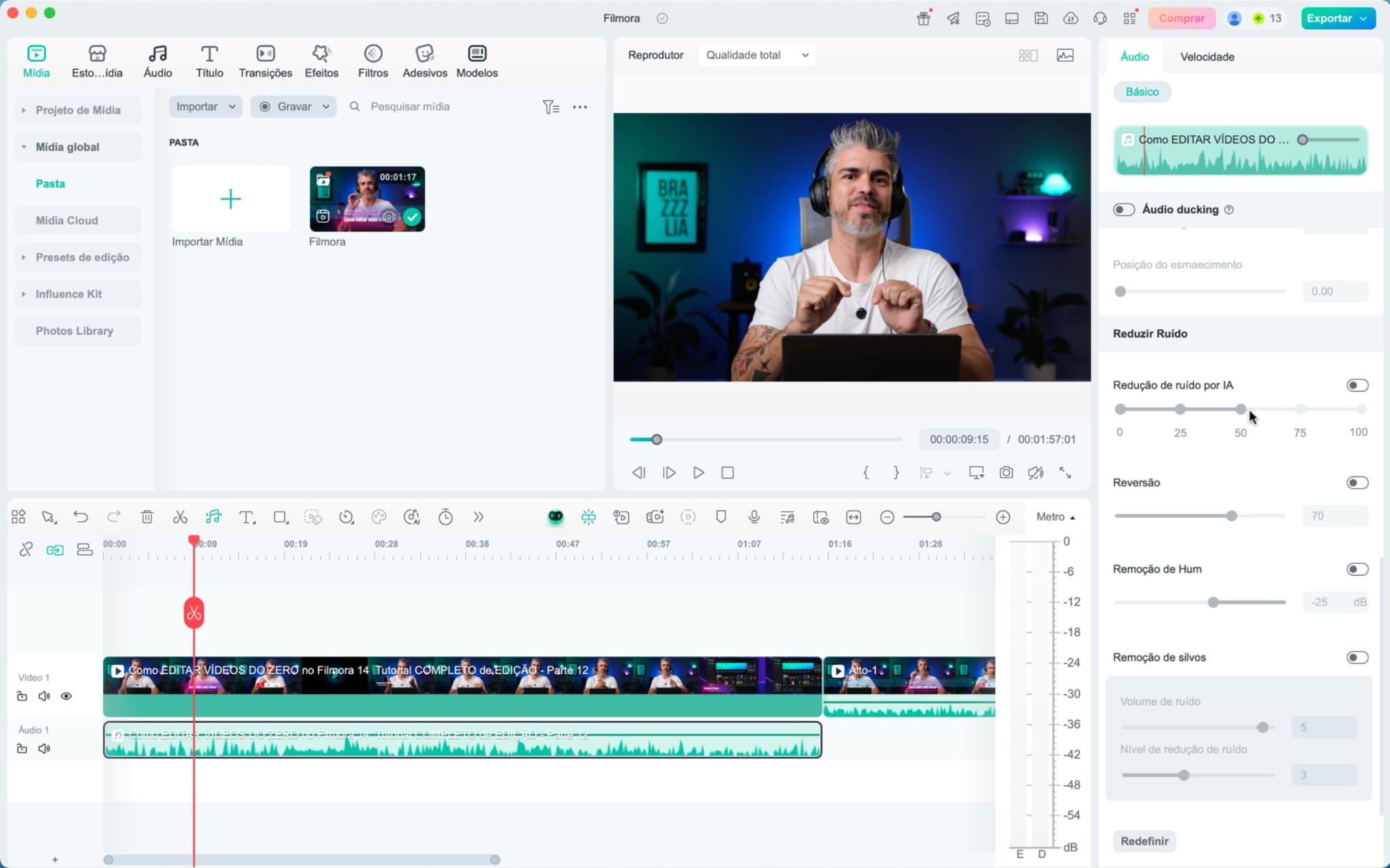Screen dimensions: 1390x868
Task: Expand Presets de edição item
Action: (x=24, y=257)
